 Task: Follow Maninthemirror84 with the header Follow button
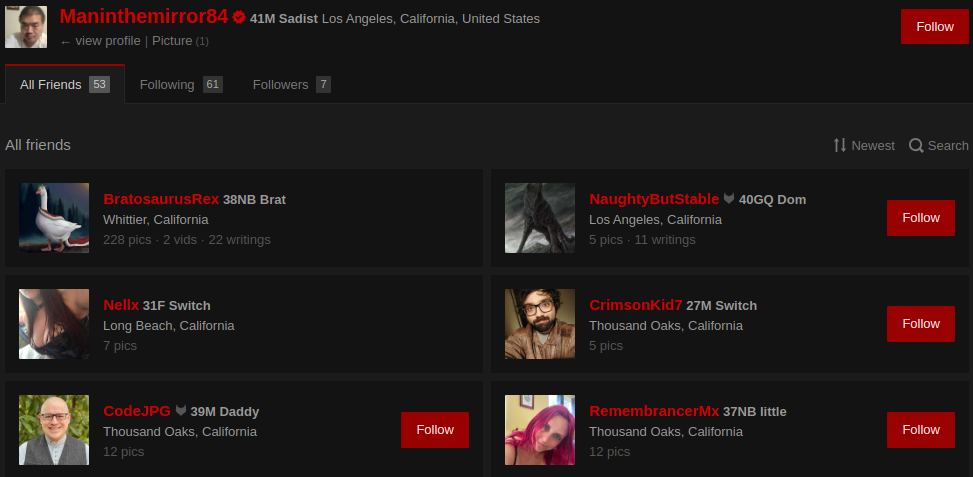(x=935, y=27)
